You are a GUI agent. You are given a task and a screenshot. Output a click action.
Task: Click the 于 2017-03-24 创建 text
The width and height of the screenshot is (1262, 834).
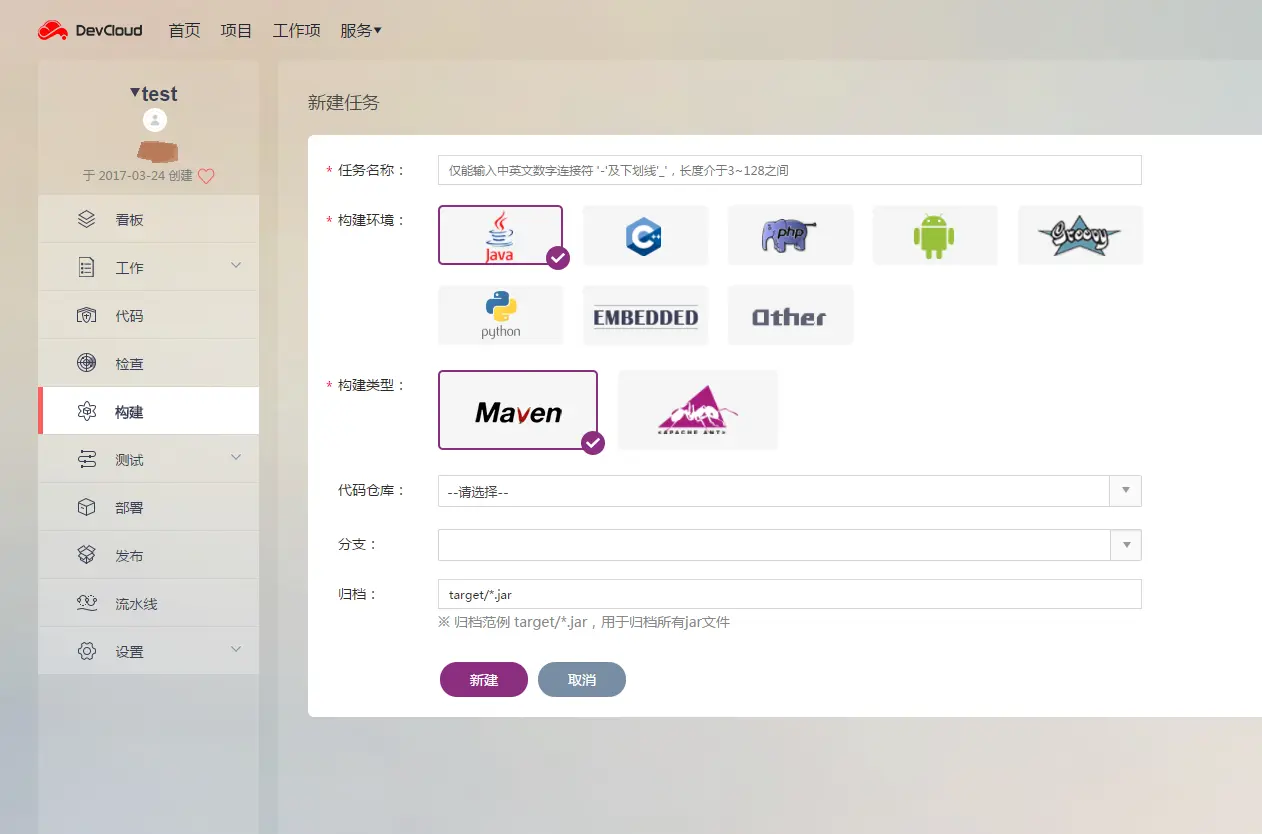(138, 176)
